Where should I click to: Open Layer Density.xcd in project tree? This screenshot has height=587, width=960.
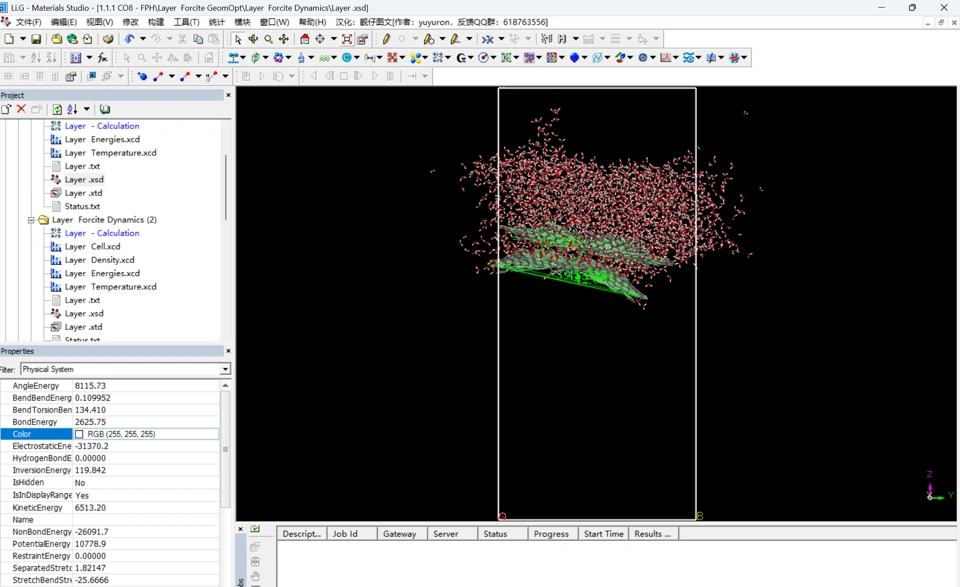tap(99, 260)
